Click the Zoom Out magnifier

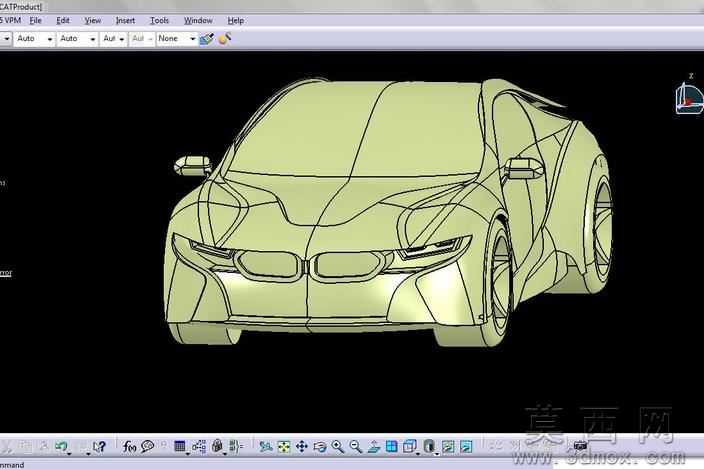click(356, 447)
